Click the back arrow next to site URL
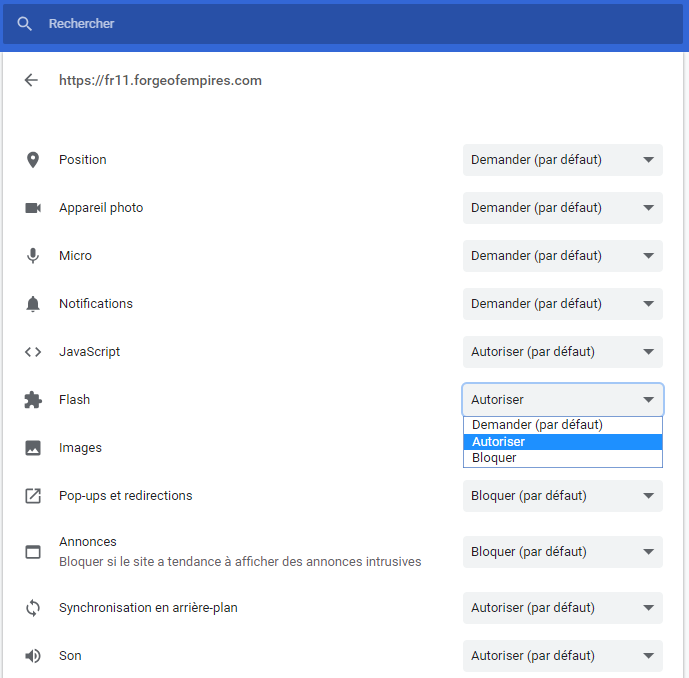The image size is (689, 678). point(31,80)
